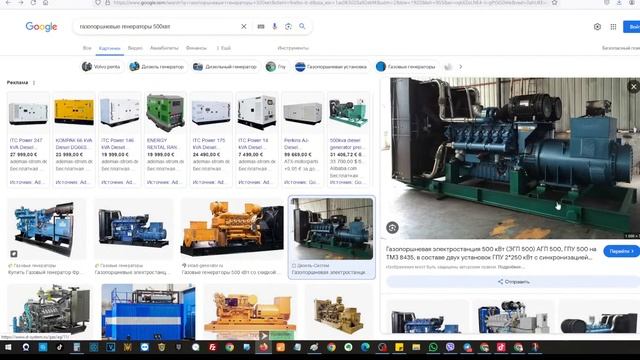Open Viber from the taskbar
The width and height of the screenshot is (640, 360).
pos(450,347)
